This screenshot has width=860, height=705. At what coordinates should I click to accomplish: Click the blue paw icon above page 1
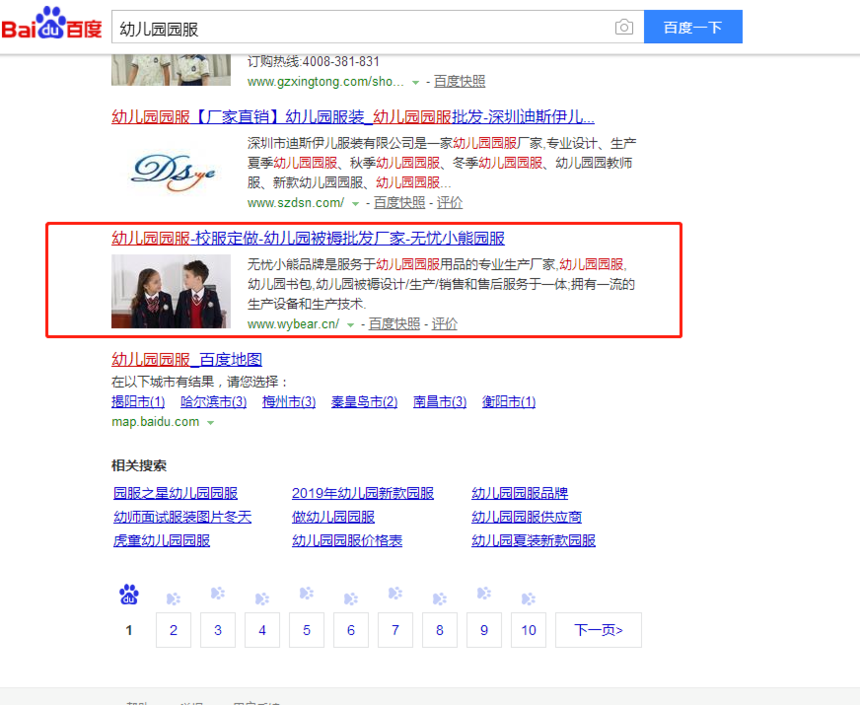coord(129,595)
